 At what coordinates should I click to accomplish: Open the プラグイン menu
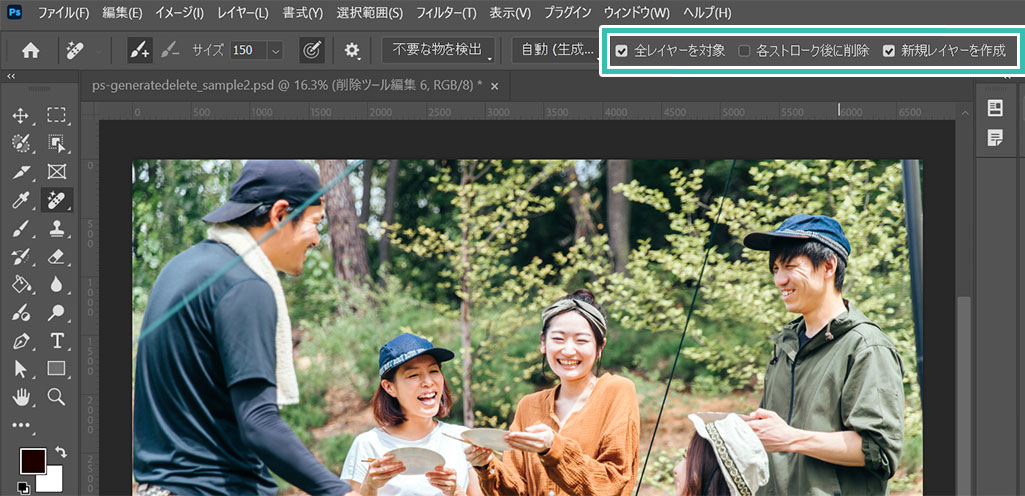pos(567,12)
